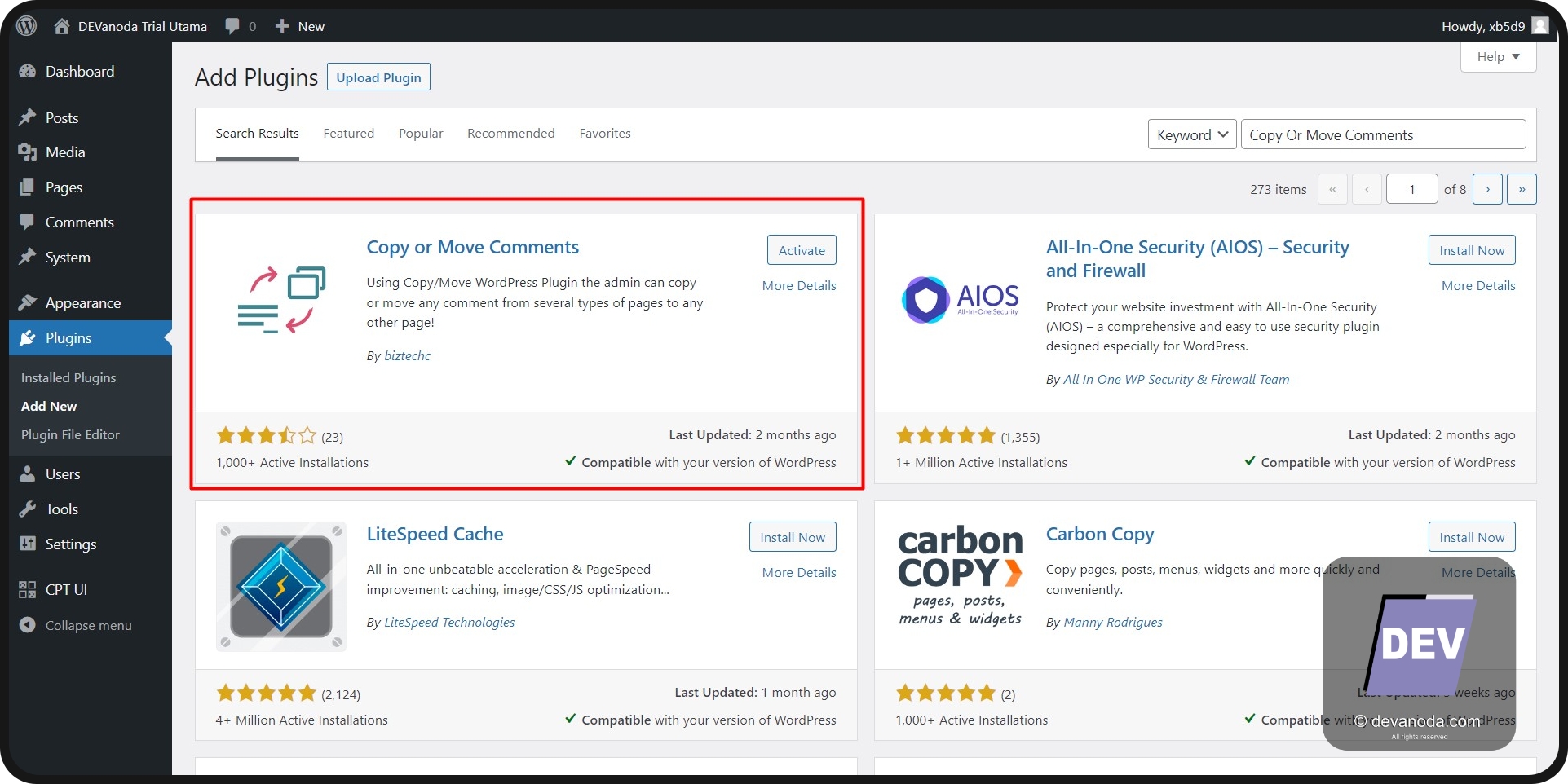Switch to the Recommended tab

[510, 134]
